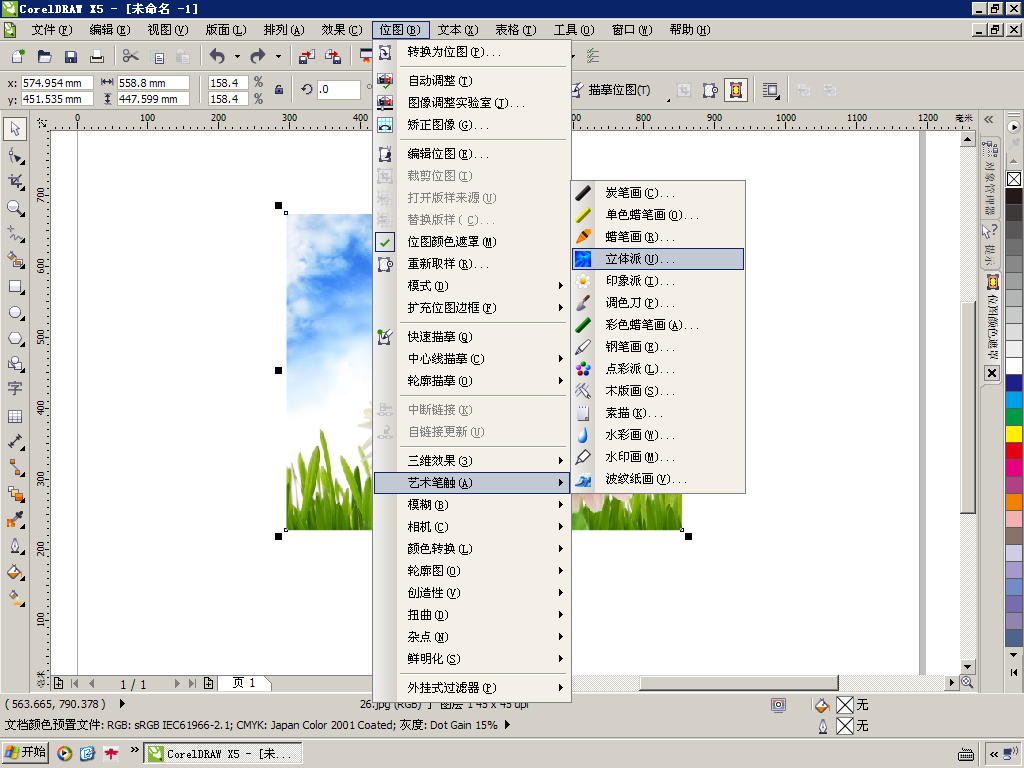1024x768 pixels.
Task: Open the undo history dropdown arrow
Action: (237, 57)
